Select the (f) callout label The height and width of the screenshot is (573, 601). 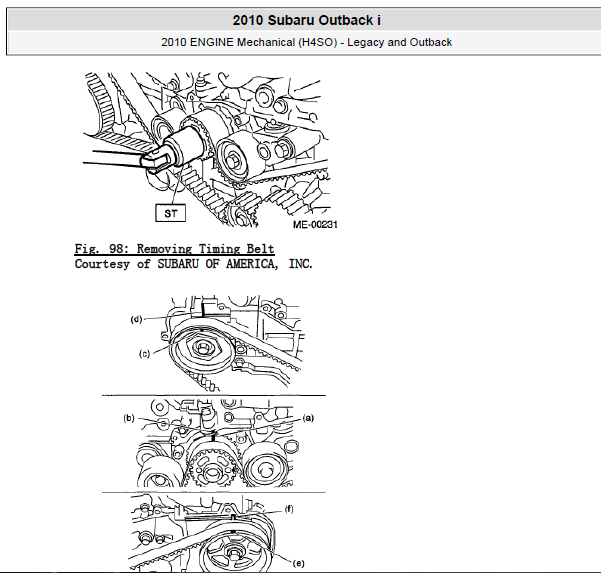(x=289, y=509)
